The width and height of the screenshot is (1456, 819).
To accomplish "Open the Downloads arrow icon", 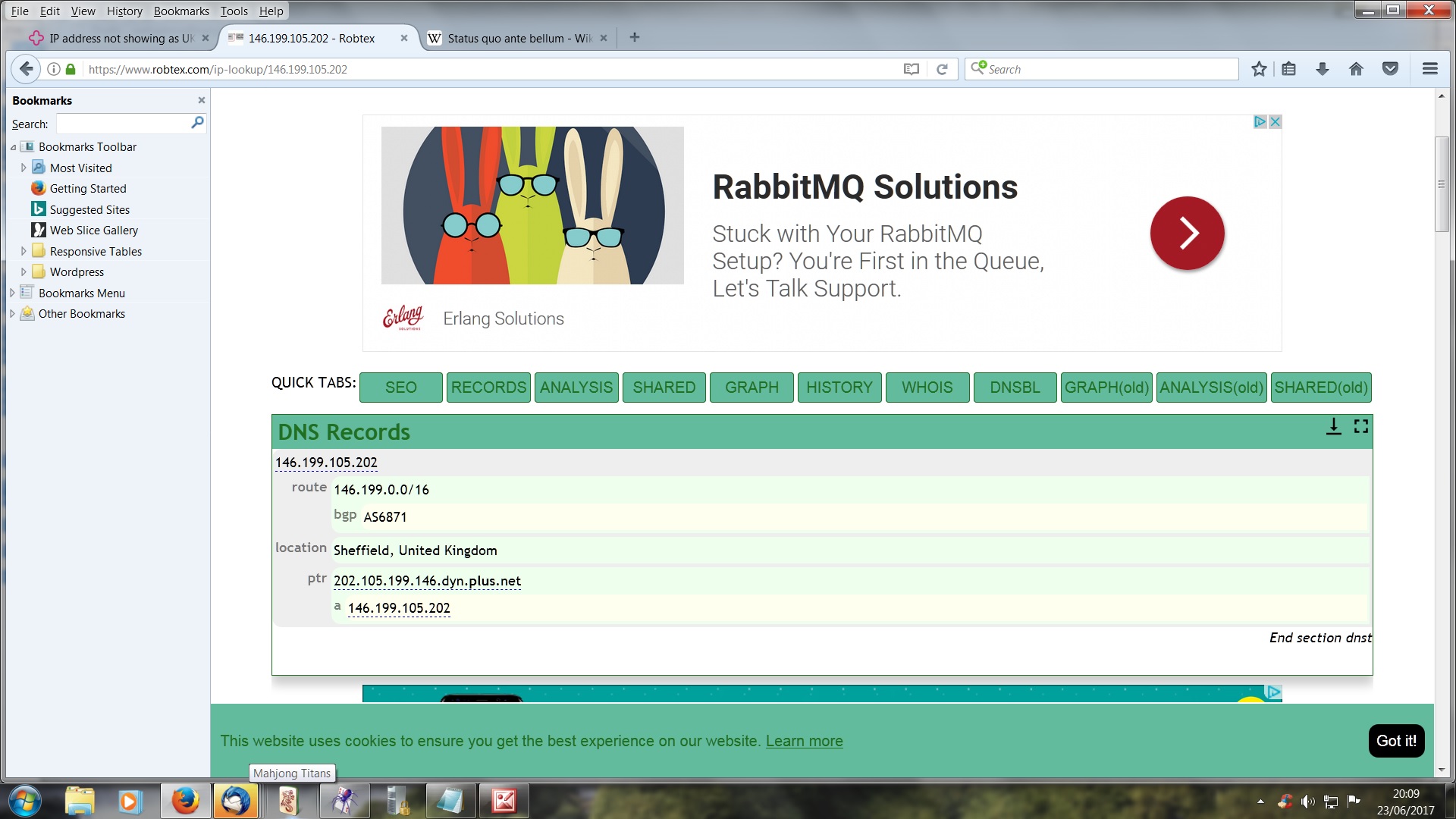I will (x=1323, y=69).
